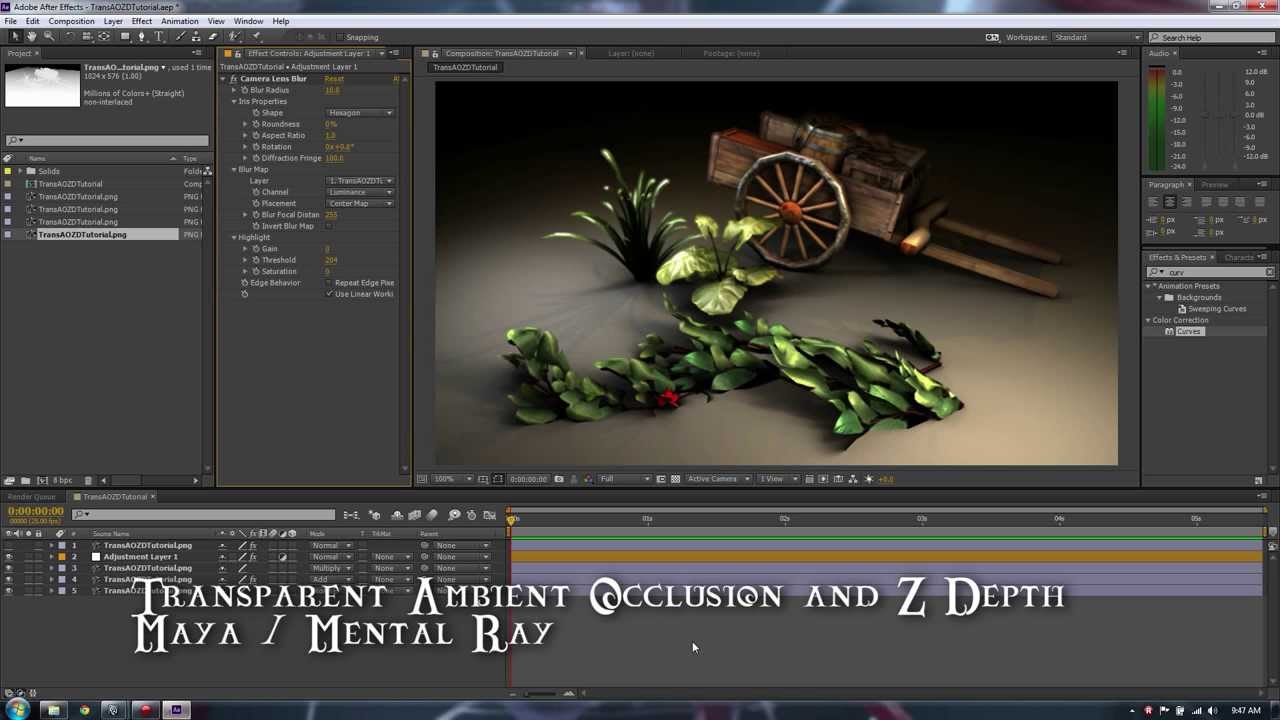Select the Brush tool
Viewport: 1280px width, 720px height.
180,37
